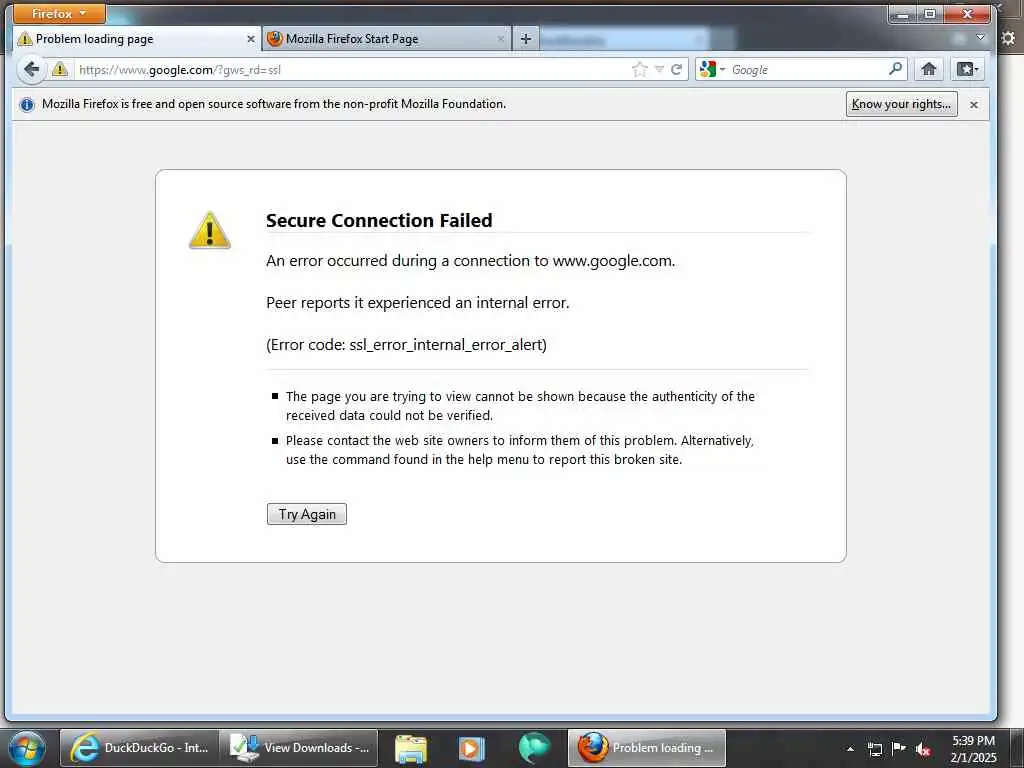Maximize the Firefox window
Image resolution: width=1024 pixels, height=768 pixels.
(930, 14)
